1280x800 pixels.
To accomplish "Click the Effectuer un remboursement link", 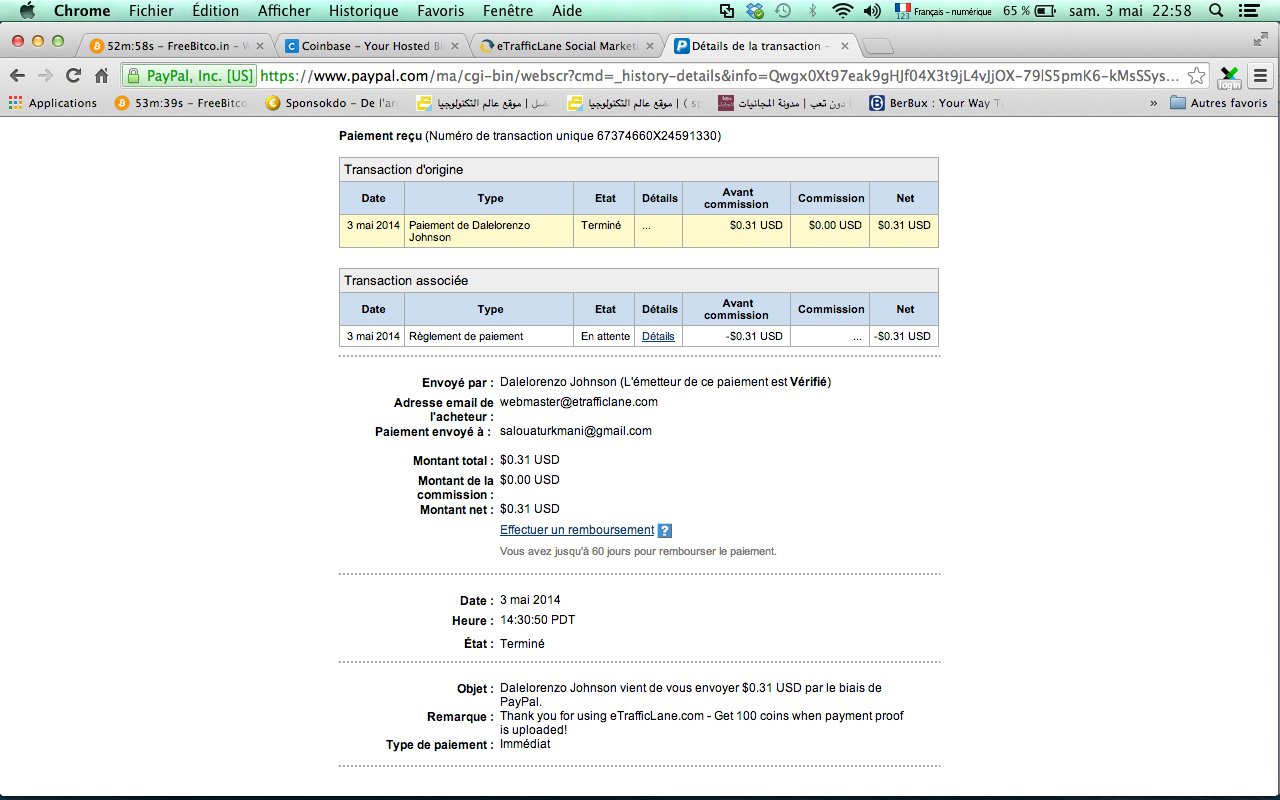I will 577,530.
